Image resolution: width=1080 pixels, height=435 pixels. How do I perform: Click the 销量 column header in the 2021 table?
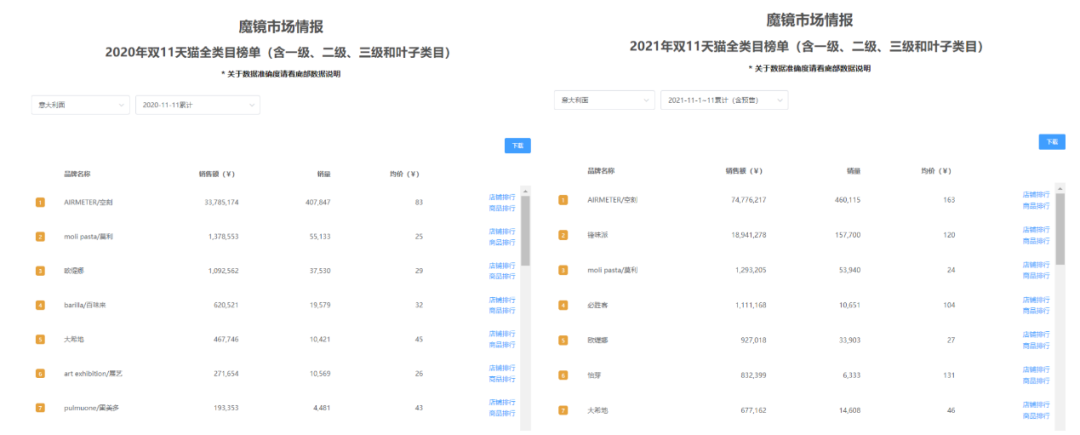(x=854, y=171)
